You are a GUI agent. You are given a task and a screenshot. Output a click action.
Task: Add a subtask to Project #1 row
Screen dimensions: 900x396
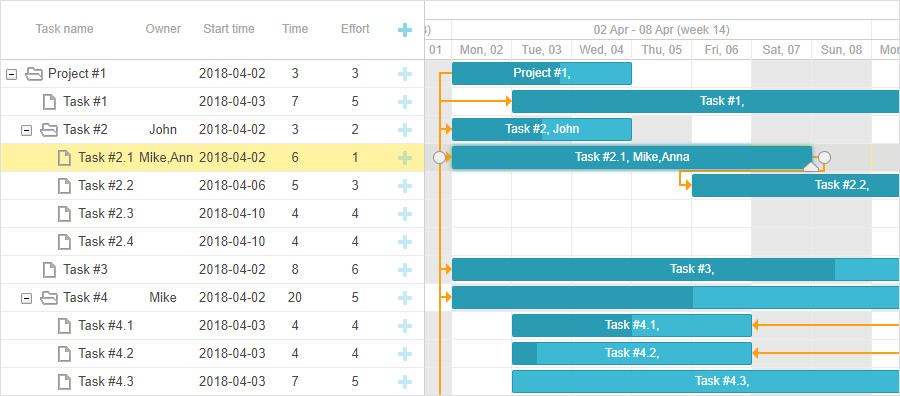[x=405, y=73]
